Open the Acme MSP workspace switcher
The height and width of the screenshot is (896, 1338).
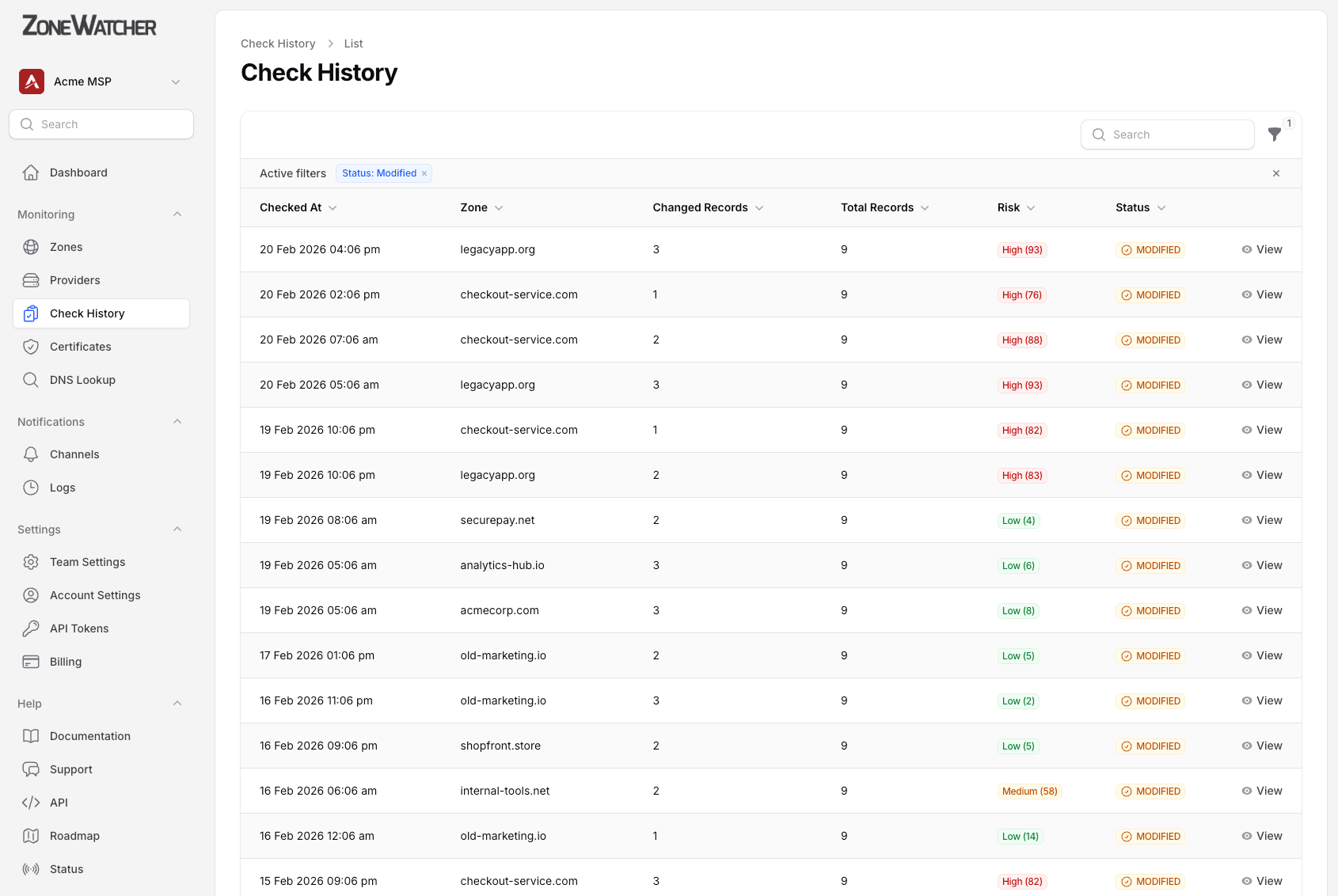click(x=176, y=81)
